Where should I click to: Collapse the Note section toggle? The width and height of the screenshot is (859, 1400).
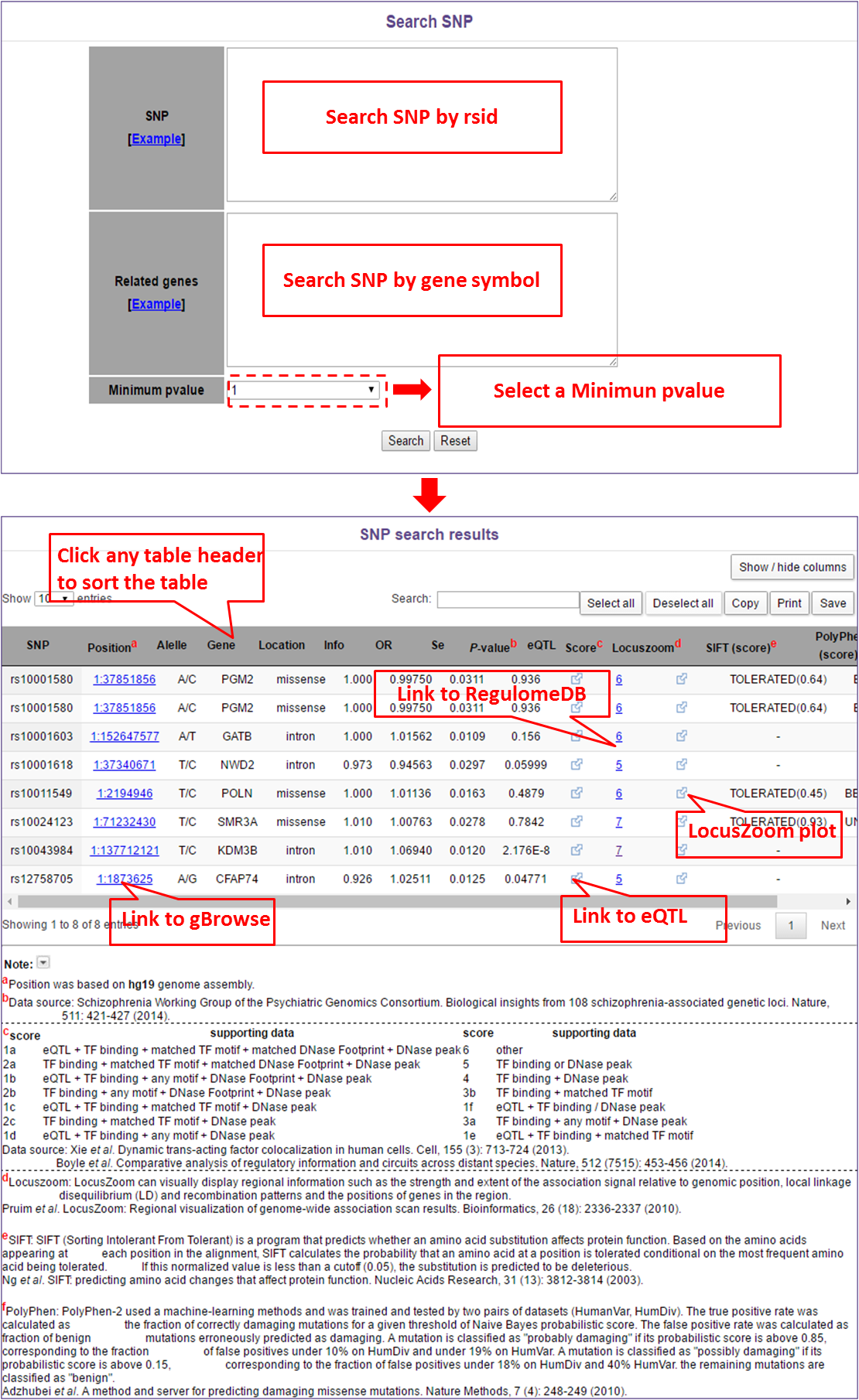coord(43,963)
